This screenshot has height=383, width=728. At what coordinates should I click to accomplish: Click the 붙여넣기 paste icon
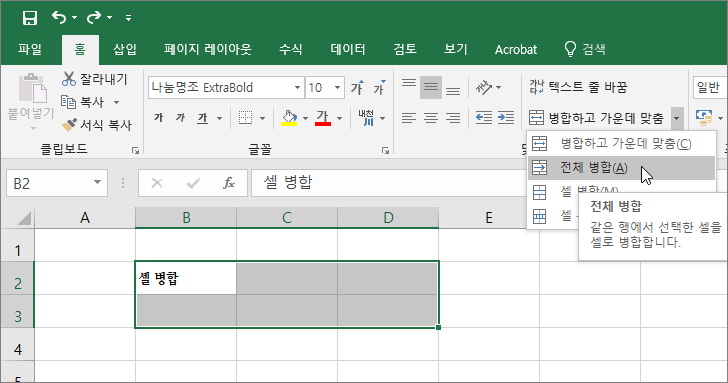click(32, 88)
